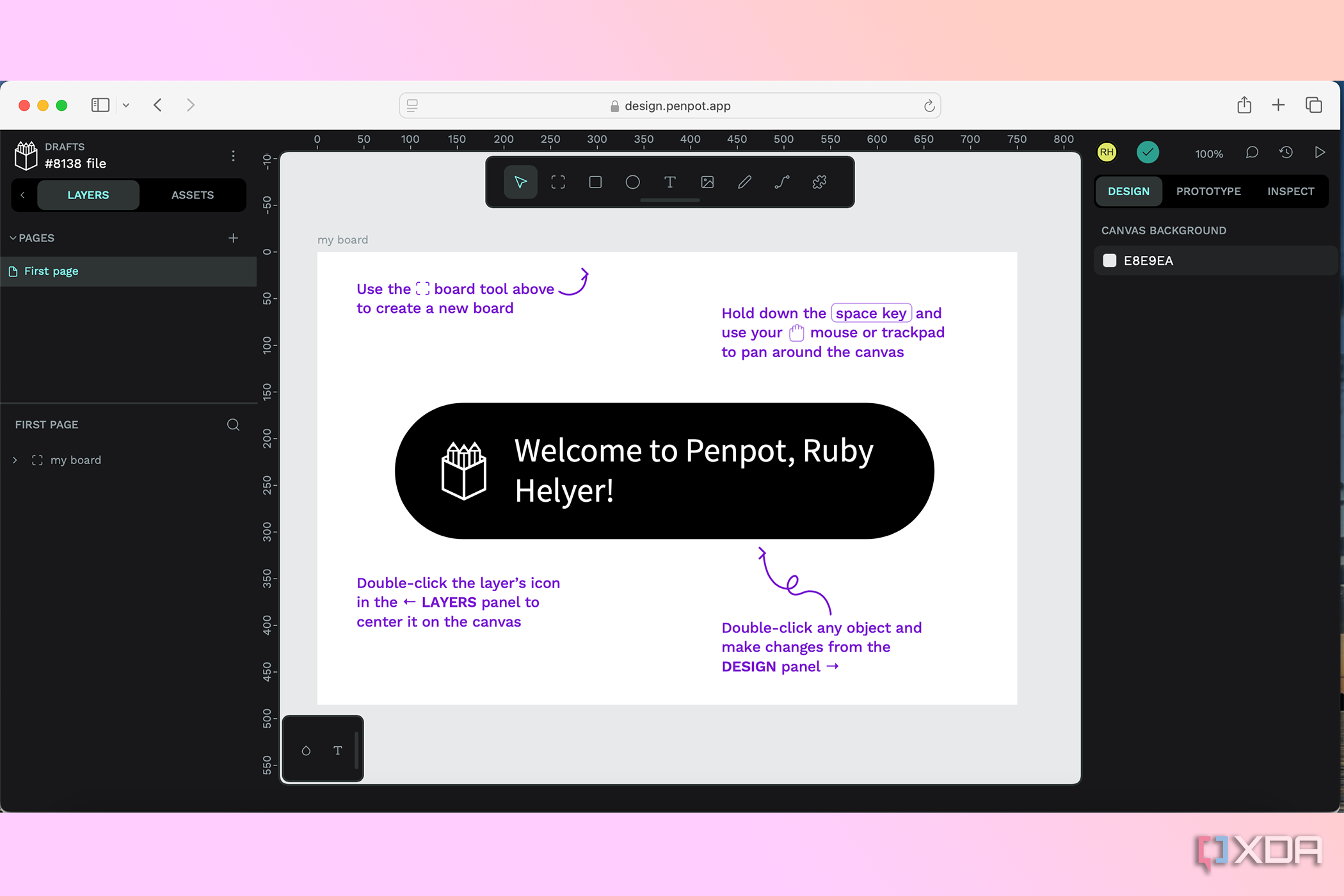Open a new Safari tab
The width and height of the screenshot is (1344, 896).
click(1279, 105)
